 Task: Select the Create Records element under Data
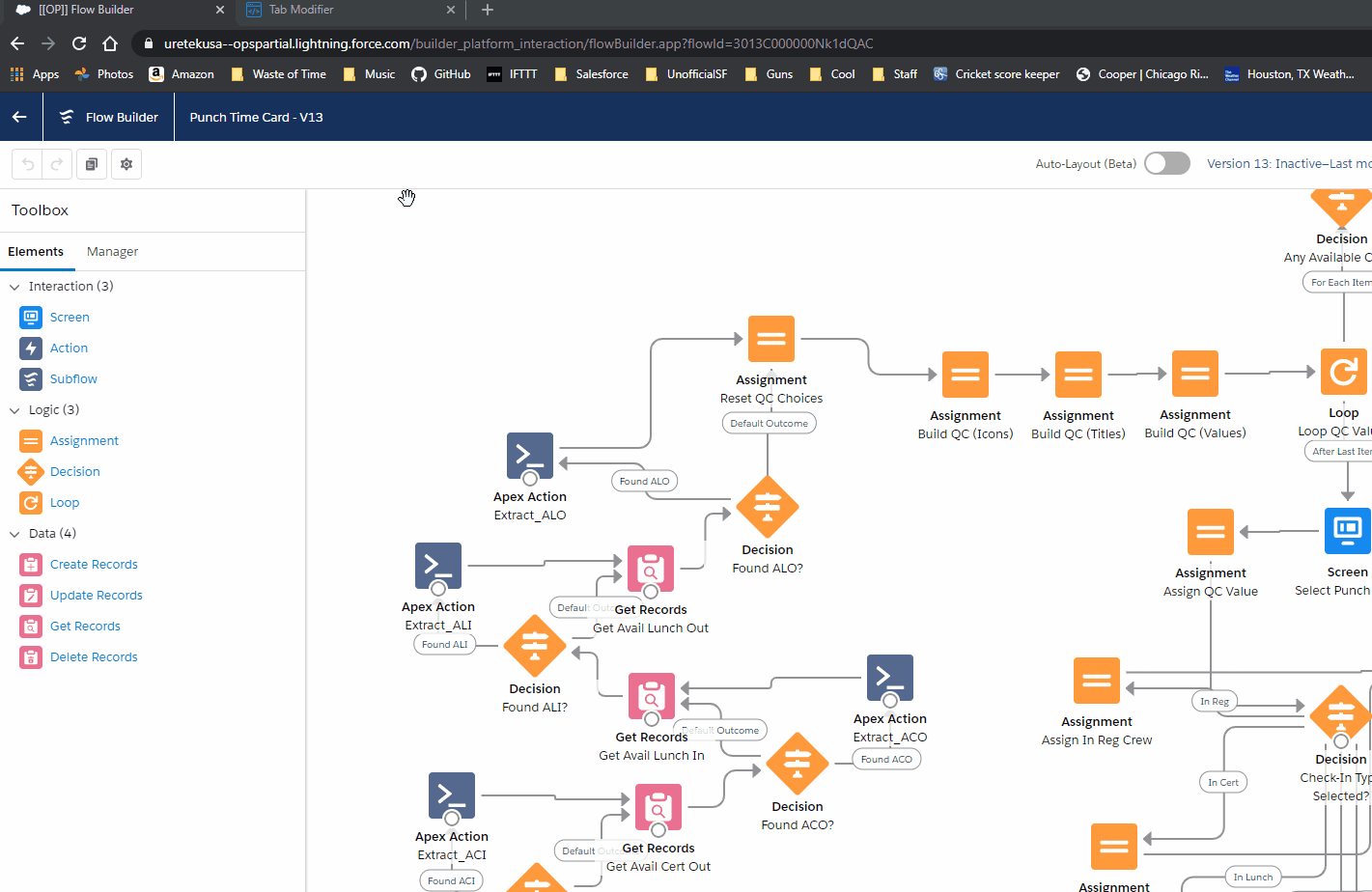point(94,564)
